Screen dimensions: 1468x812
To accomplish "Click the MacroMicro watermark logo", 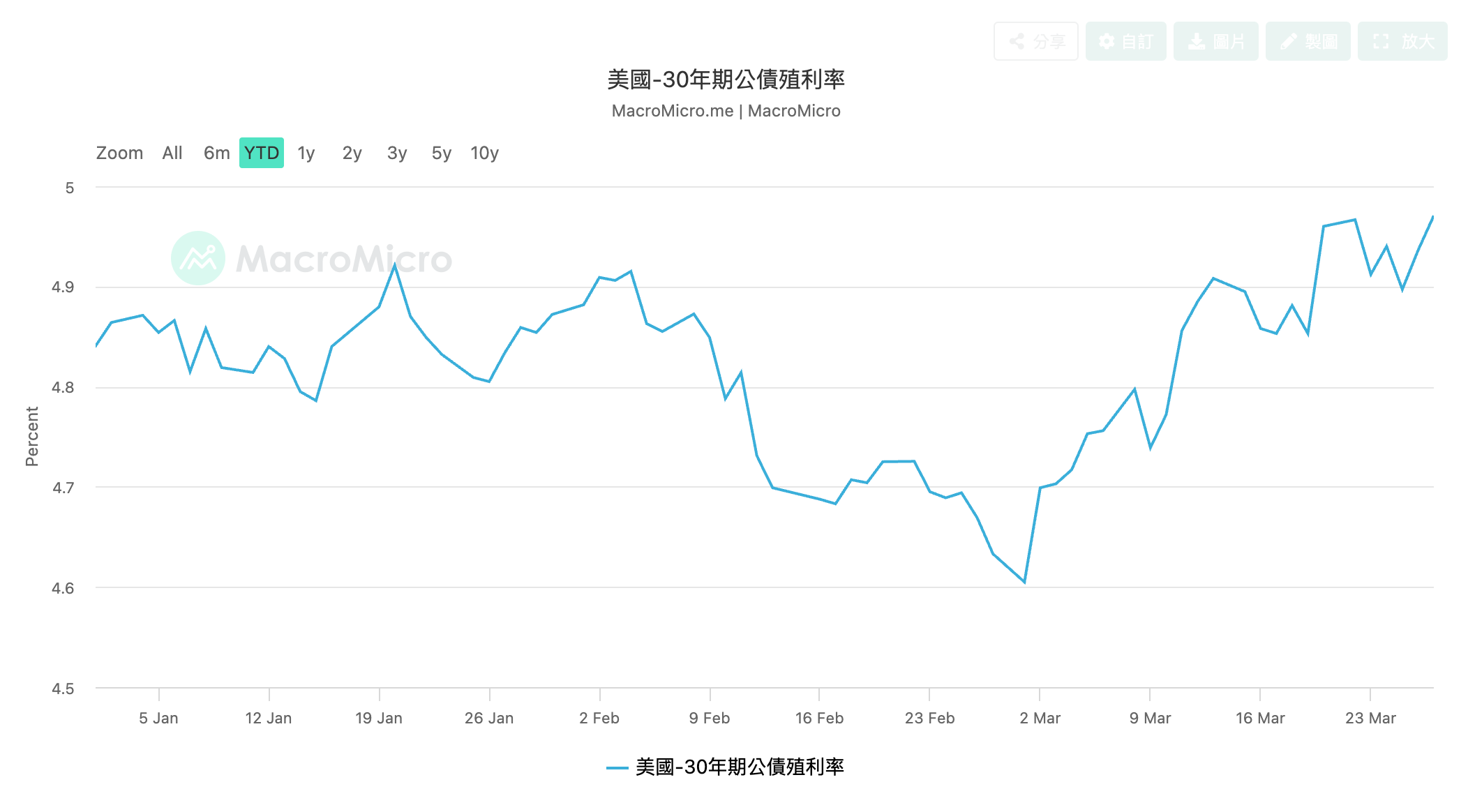I will click(x=198, y=258).
